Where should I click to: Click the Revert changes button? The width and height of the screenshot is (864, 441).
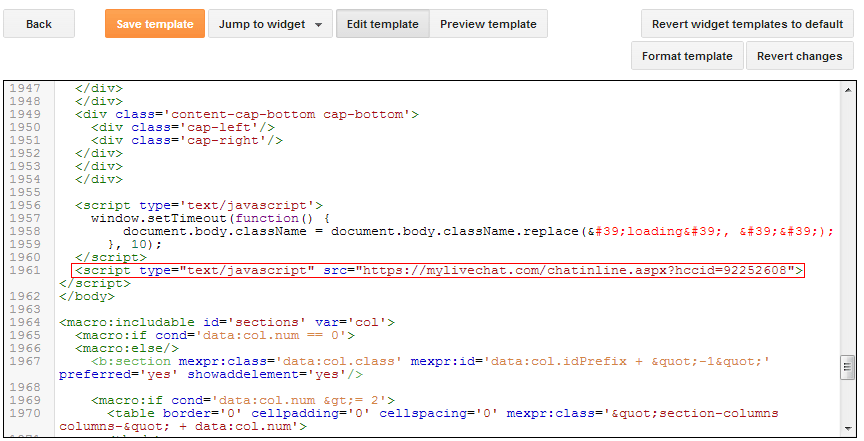(799, 56)
